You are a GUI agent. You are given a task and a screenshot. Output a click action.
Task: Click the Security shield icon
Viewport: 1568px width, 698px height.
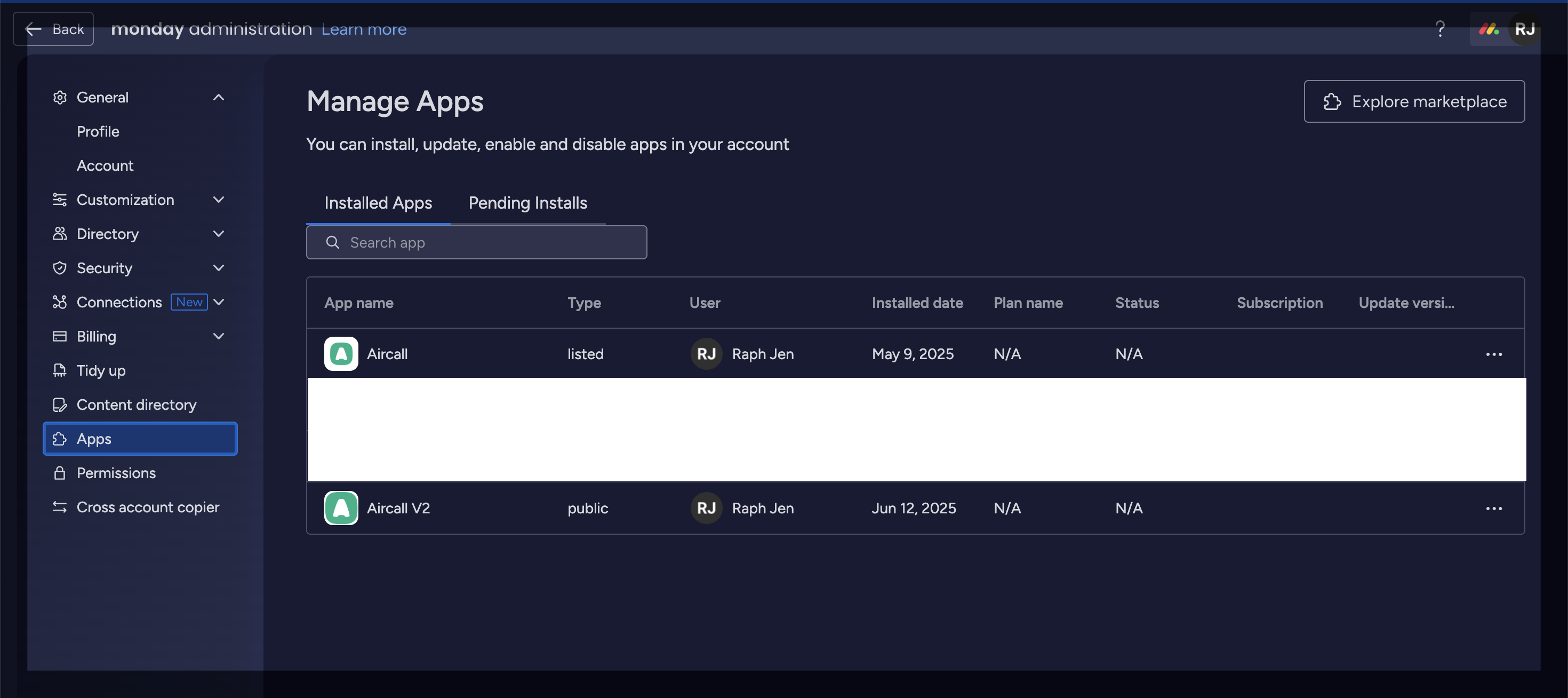[x=60, y=268]
